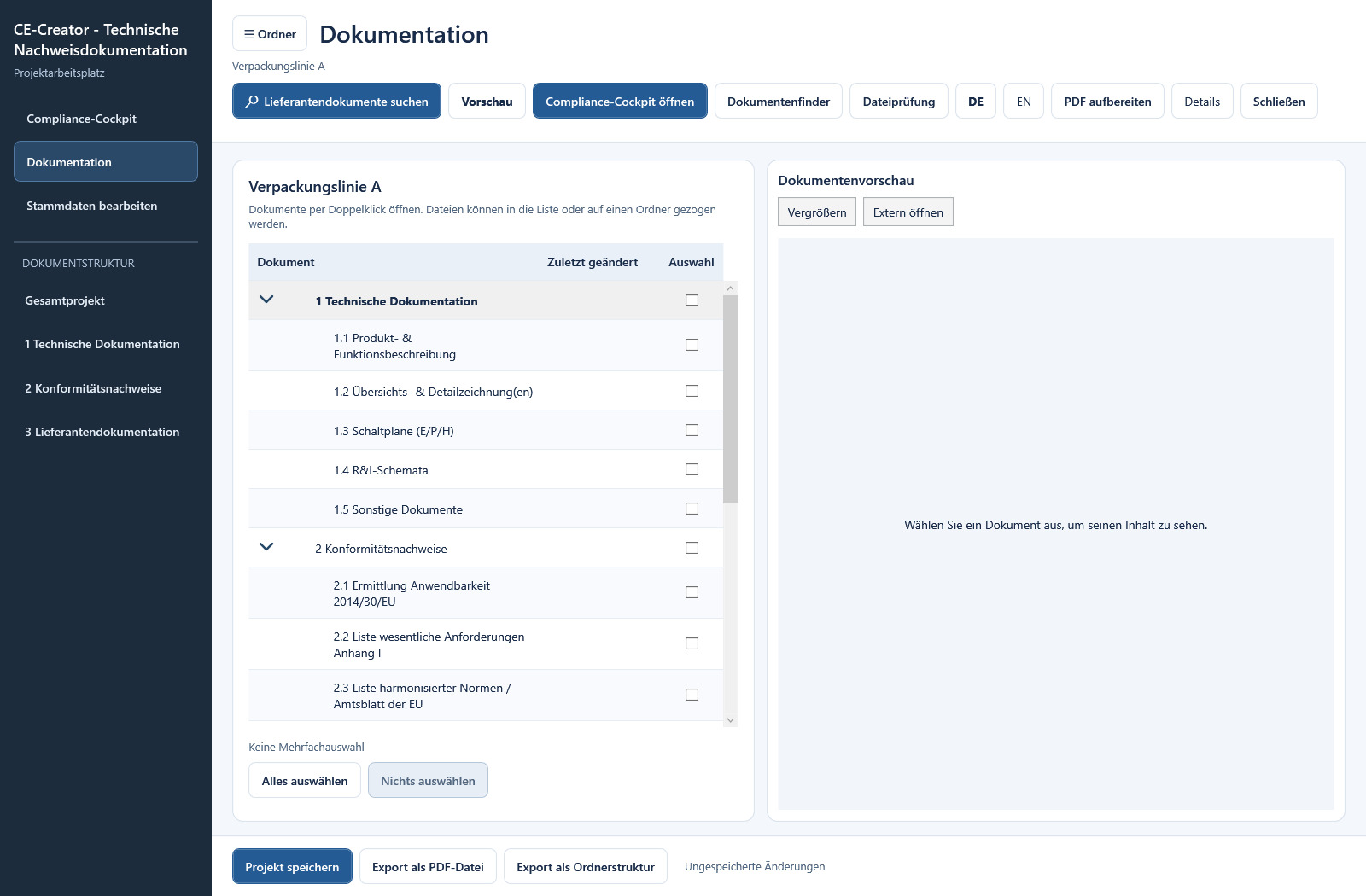Image resolution: width=1366 pixels, height=896 pixels.
Task: Click Vergrößern in document preview
Action: (x=817, y=212)
